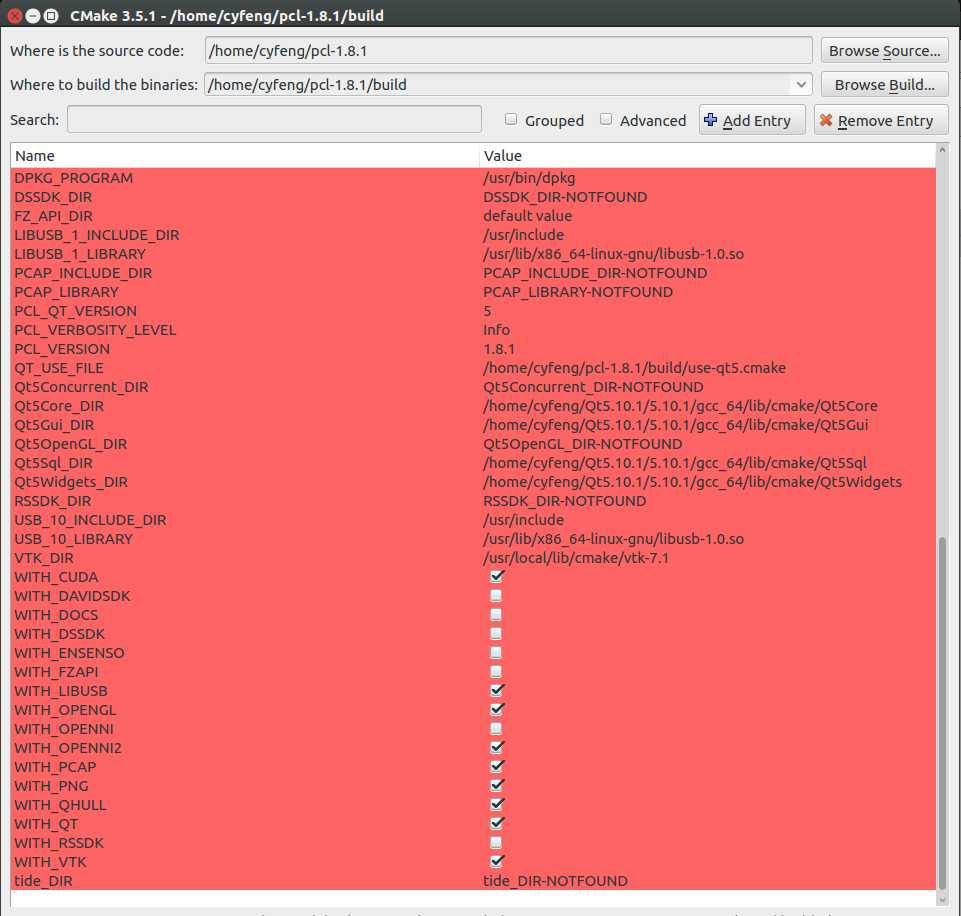The image size is (961, 916).
Task: Click the PCL_QT_VERSION value 5
Action: 487,311
